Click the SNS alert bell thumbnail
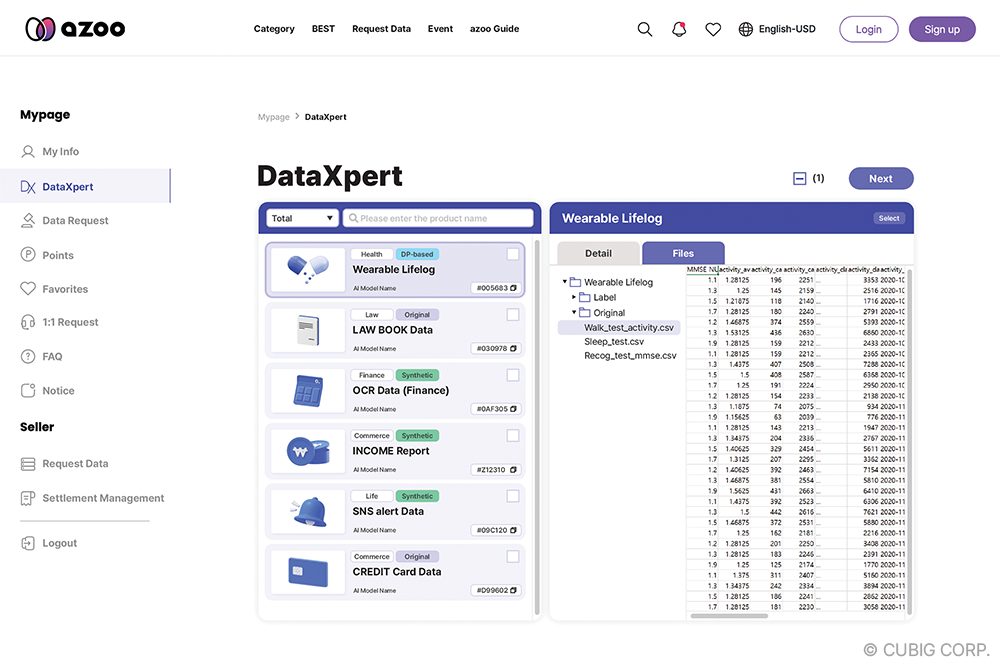Screen dimensions: 1000x666 (x=308, y=512)
